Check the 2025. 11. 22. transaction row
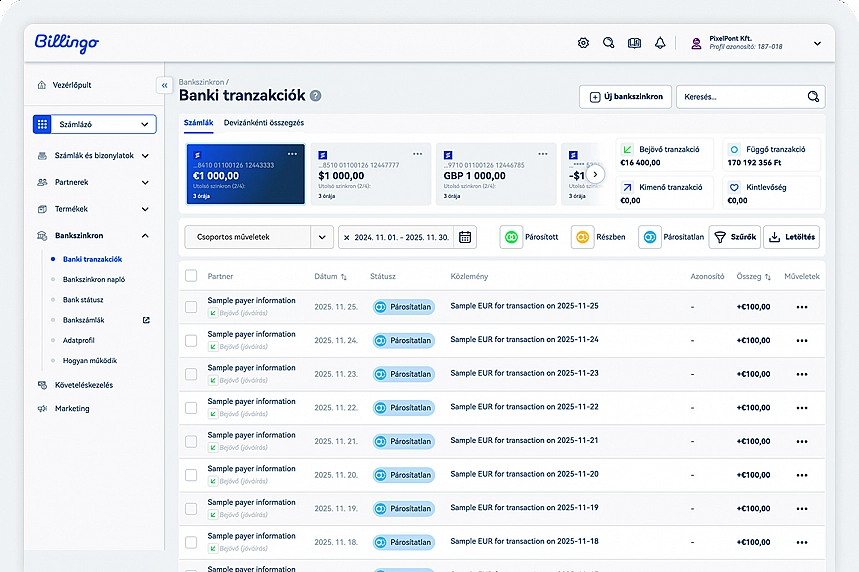 click(x=191, y=408)
